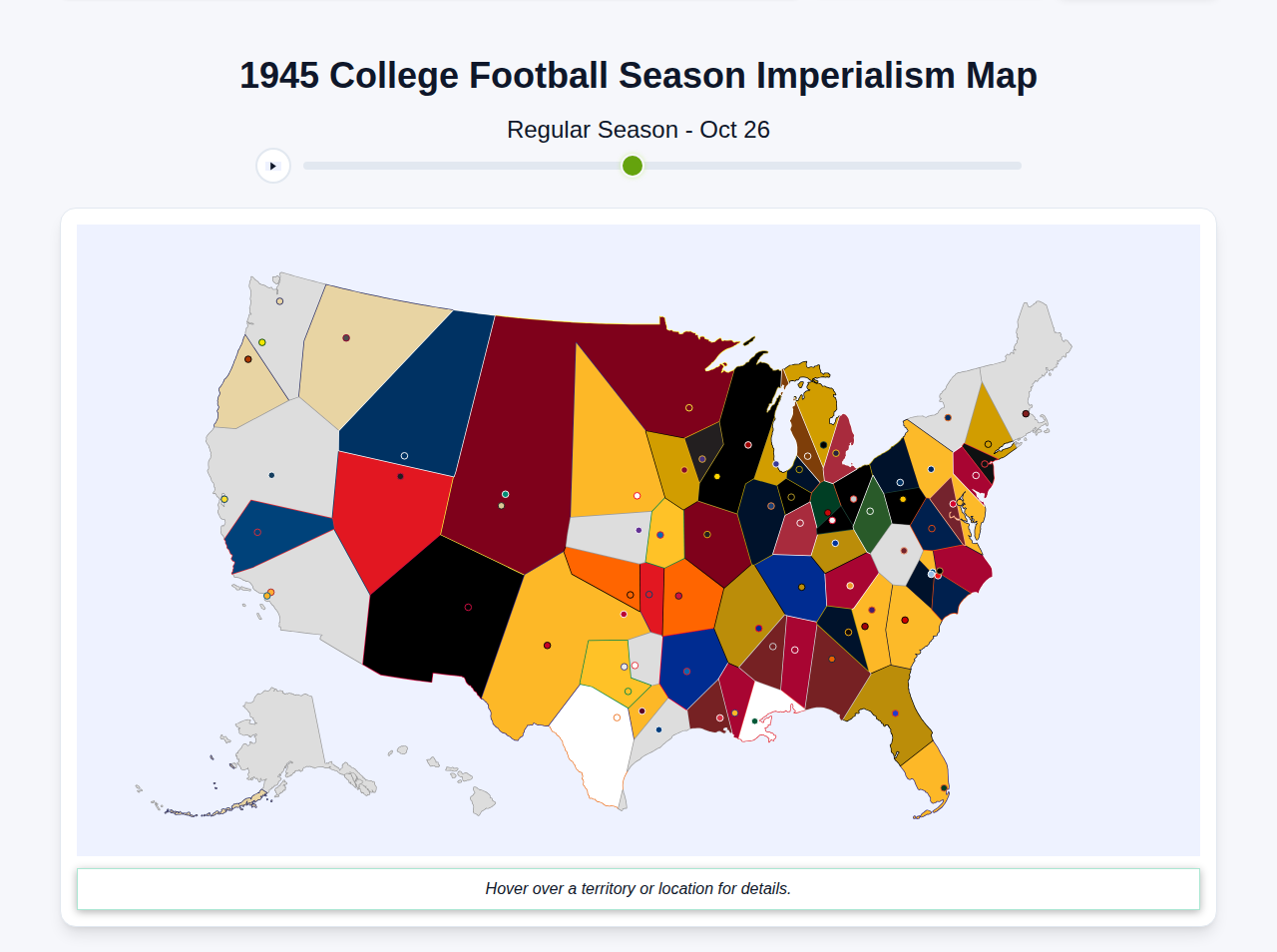The height and width of the screenshot is (952, 1277).
Task: Click the red school marker in northern California
Action: point(256,532)
